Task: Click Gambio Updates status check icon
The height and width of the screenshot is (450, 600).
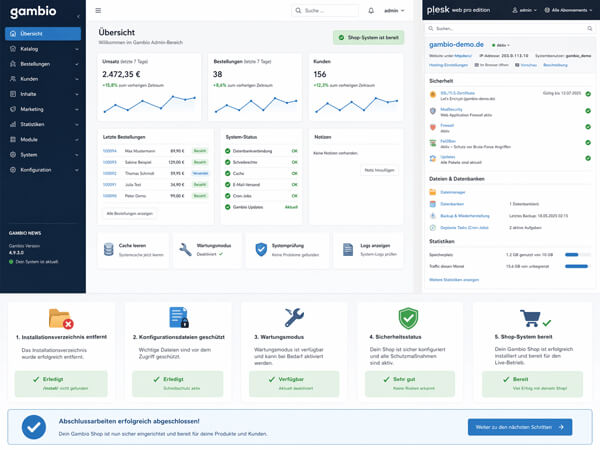Action: coord(228,207)
